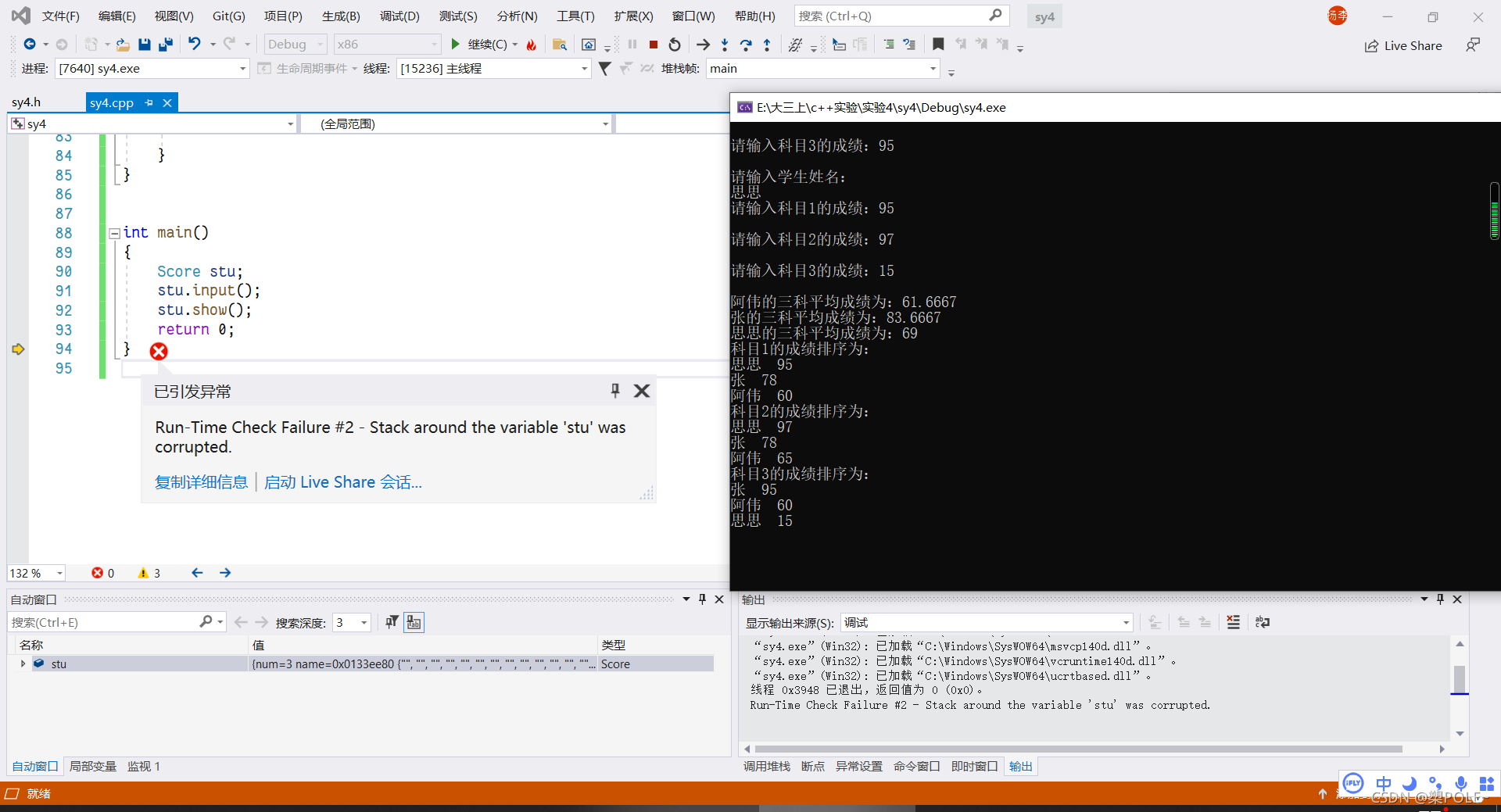
Task: Click the Open File folder icon
Action: pyautogui.click(x=123, y=45)
